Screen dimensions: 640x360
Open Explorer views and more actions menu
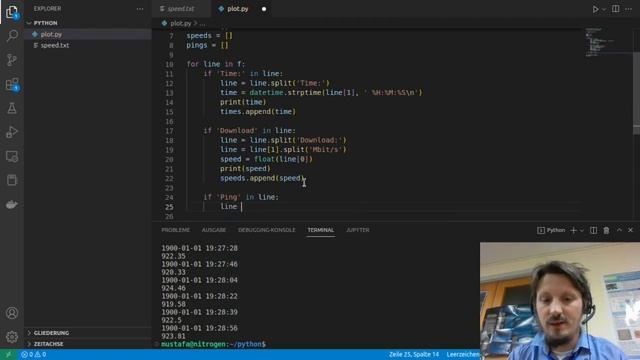click(140, 9)
